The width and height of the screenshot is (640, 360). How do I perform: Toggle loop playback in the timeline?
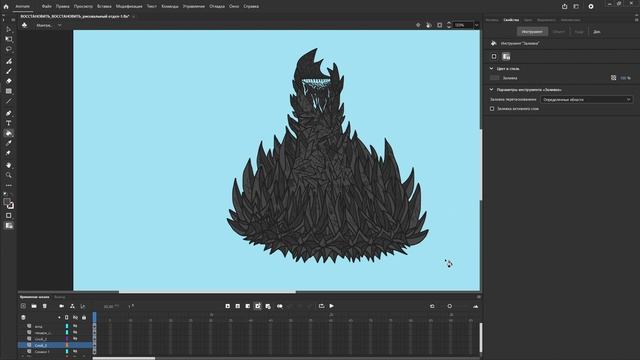322,306
